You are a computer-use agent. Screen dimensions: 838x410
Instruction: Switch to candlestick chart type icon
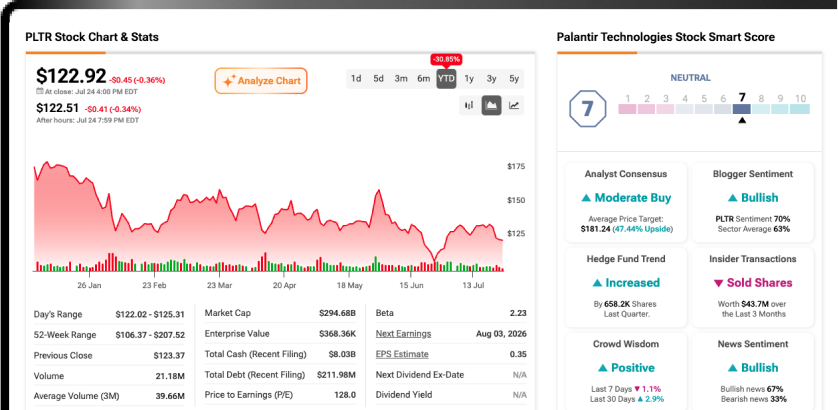(469, 105)
